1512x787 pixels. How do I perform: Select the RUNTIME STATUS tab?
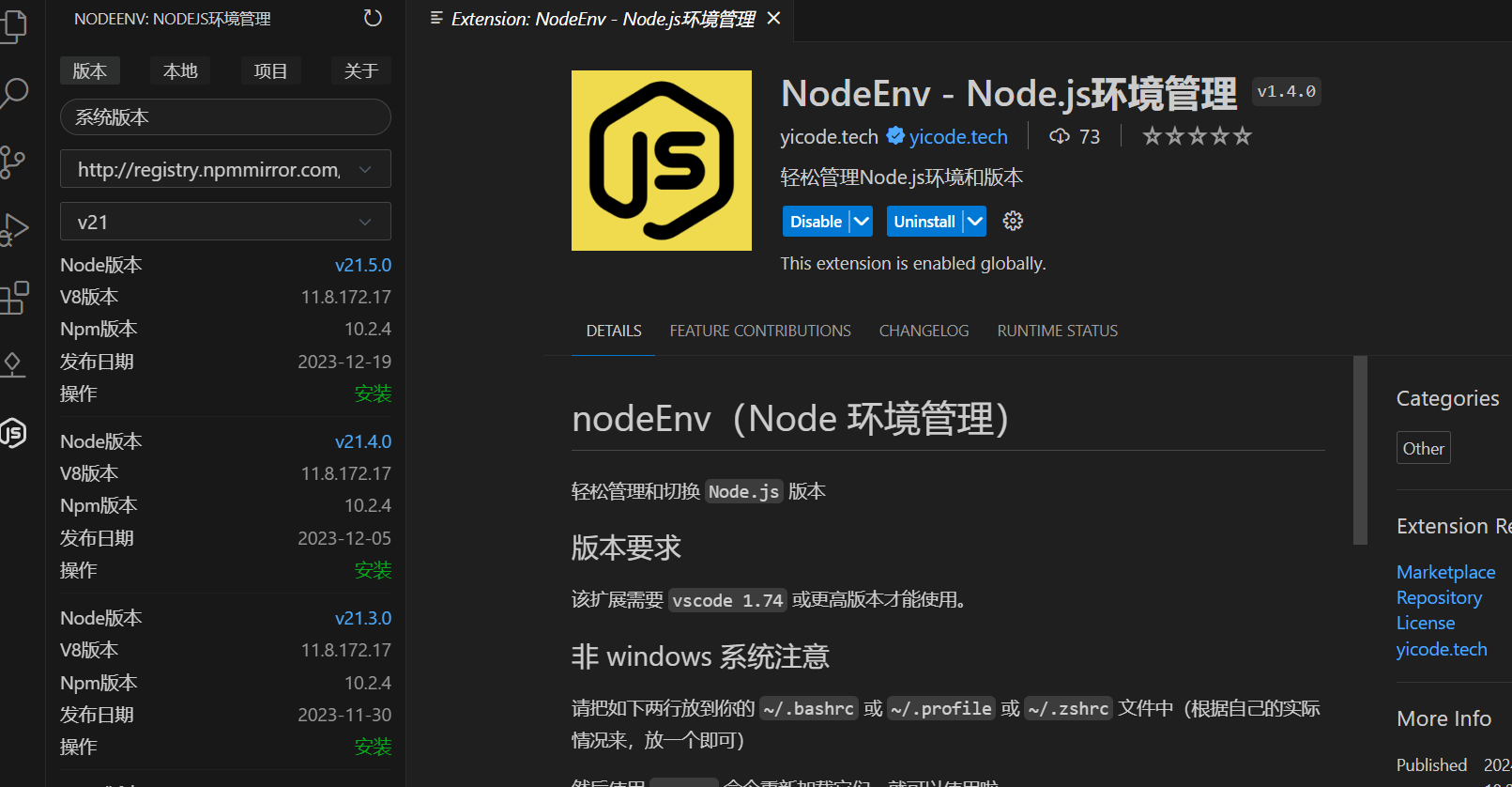click(x=1058, y=331)
